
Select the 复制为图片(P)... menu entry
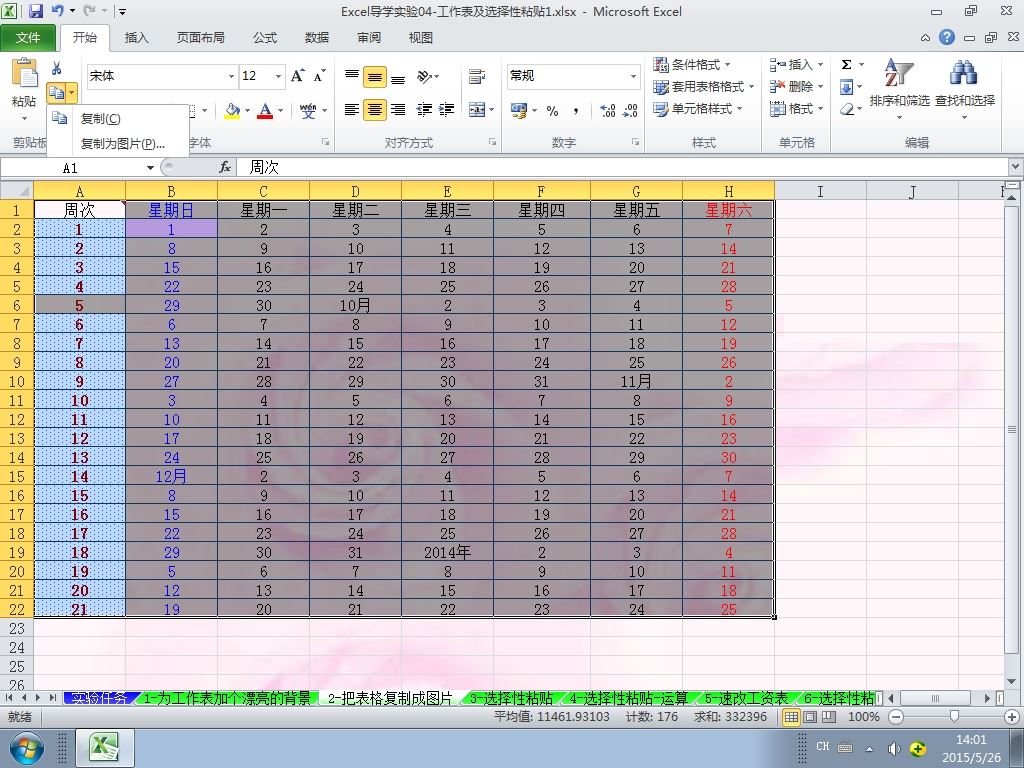(122, 144)
